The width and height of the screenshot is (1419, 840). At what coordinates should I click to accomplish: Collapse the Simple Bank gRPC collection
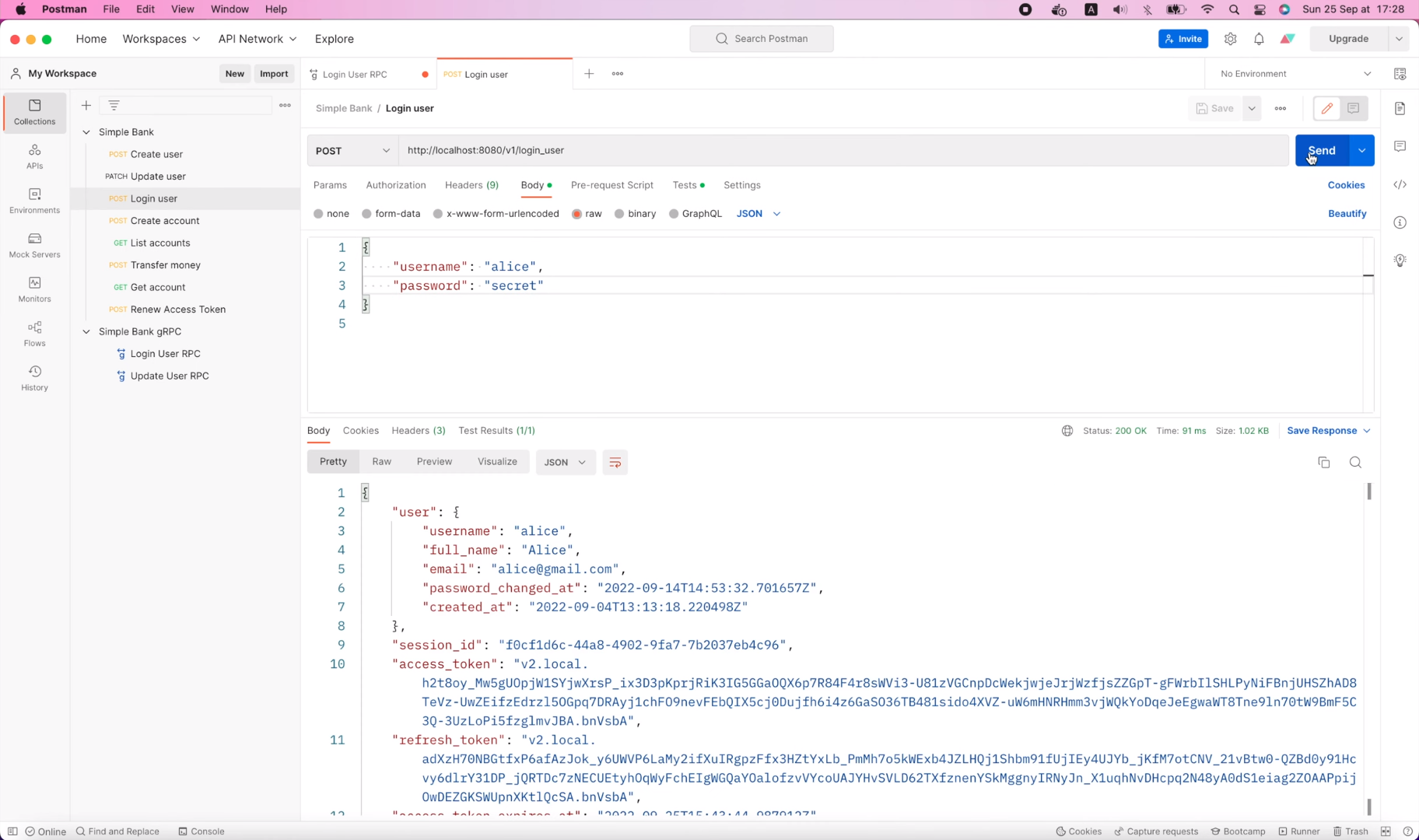pos(86,331)
